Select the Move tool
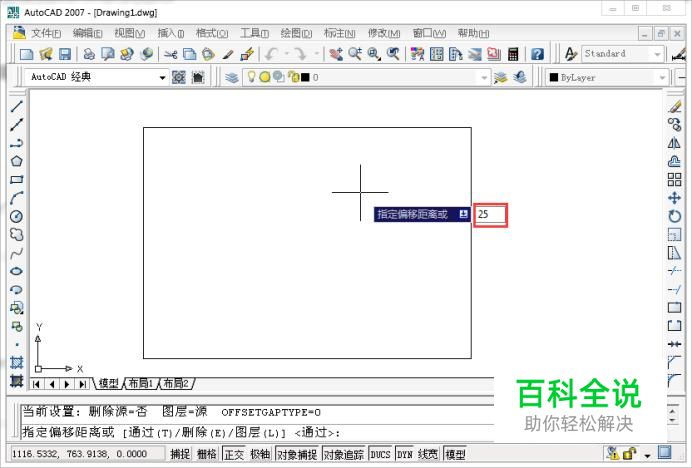692x468 pixels. 674,198
